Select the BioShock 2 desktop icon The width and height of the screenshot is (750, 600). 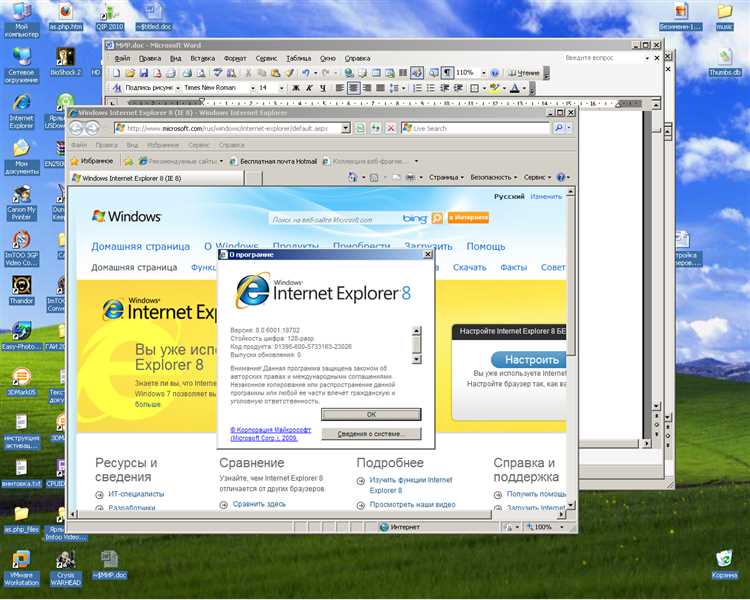pyautogui.click(x=66, y=62)
